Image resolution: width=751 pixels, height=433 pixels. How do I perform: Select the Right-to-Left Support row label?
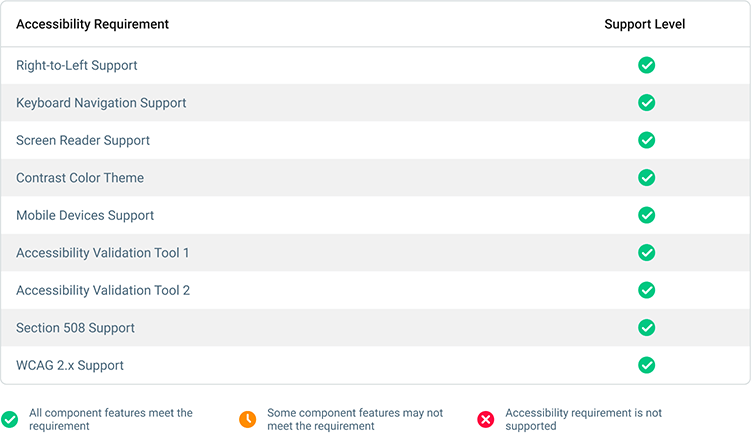coord(77,65)
